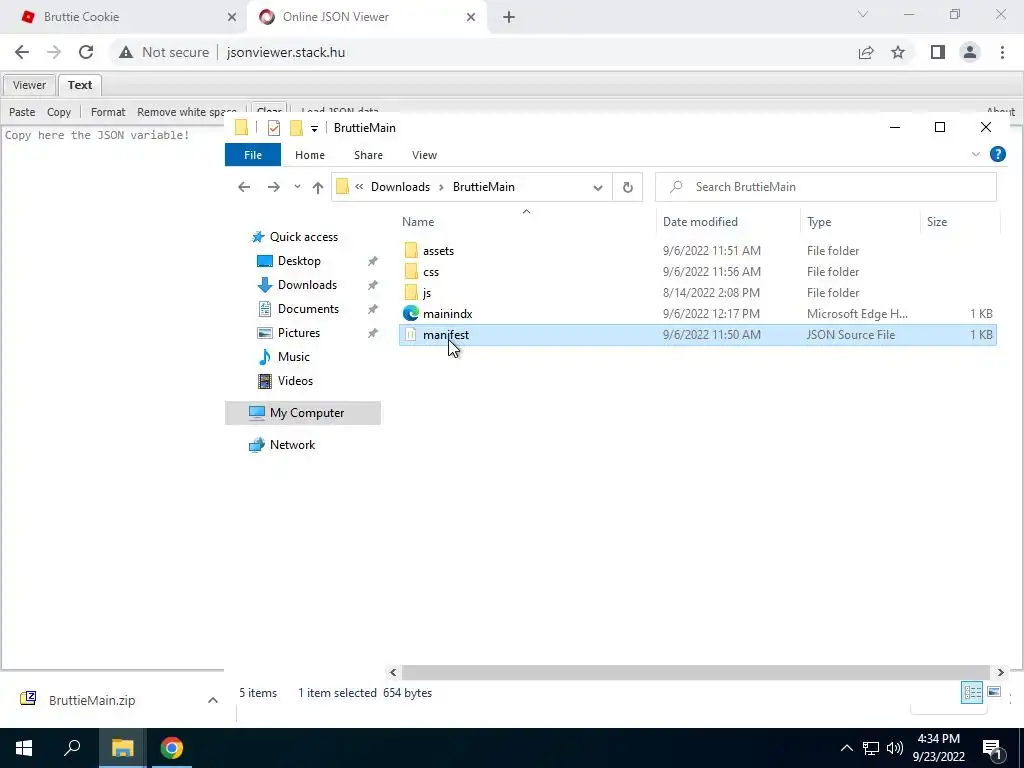Viewport: 1024px width, 768px height.
Task: Bookmark this page with star icon
Action: 898,52
